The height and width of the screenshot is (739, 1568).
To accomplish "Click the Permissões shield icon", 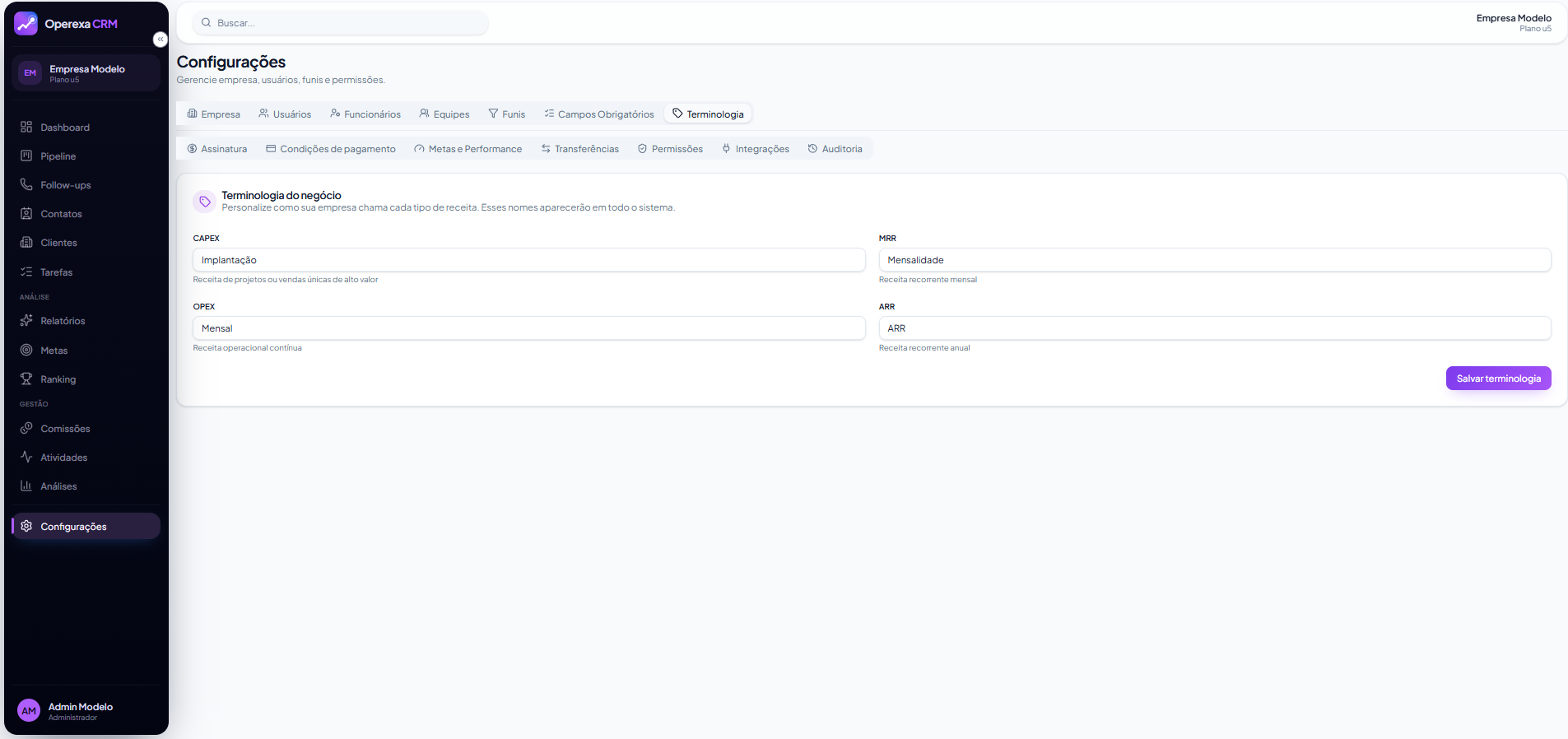I will tap(642, 149).
